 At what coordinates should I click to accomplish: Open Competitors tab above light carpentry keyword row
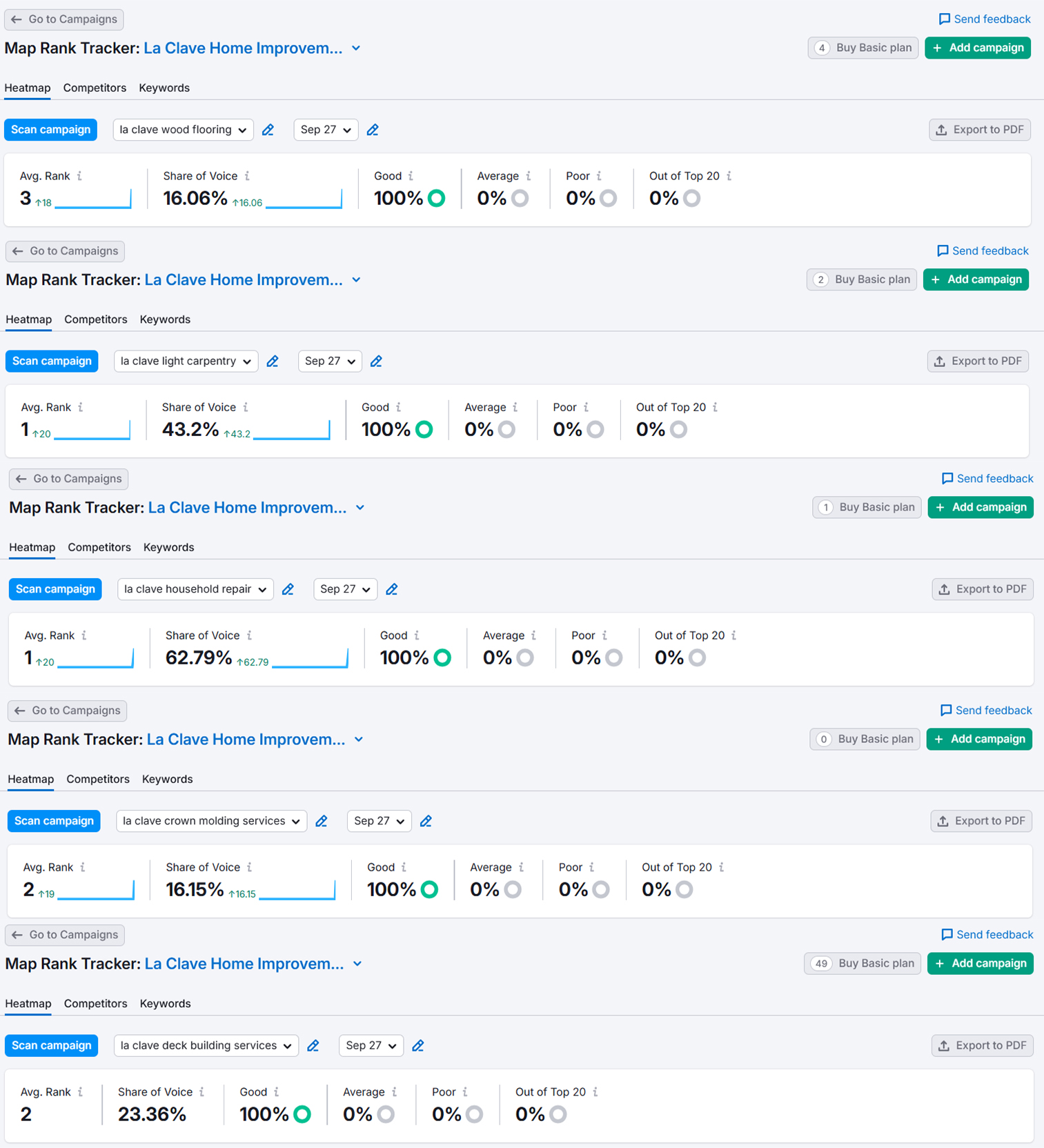tap(96, 319)
